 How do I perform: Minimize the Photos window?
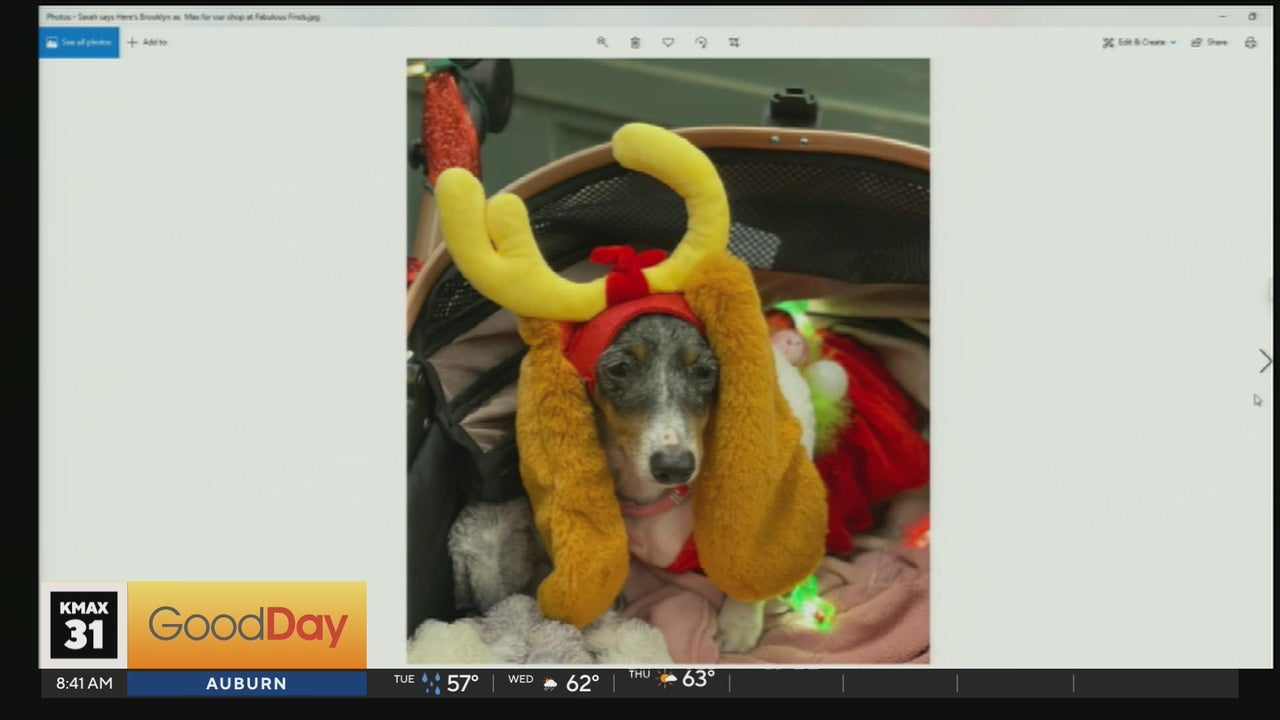point(1222,16)
